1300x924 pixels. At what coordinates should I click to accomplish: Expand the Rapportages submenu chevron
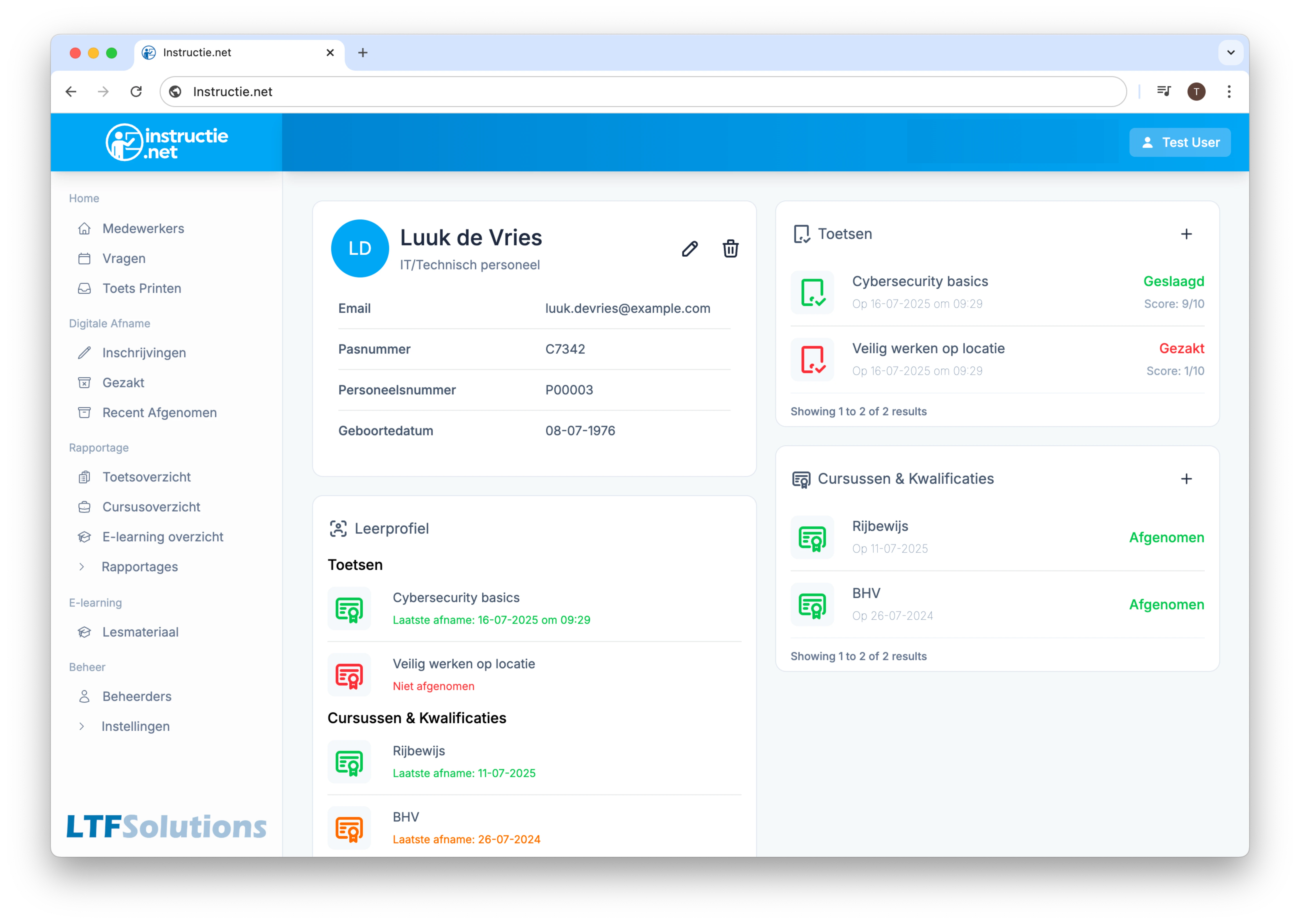(x=82, y=567)
